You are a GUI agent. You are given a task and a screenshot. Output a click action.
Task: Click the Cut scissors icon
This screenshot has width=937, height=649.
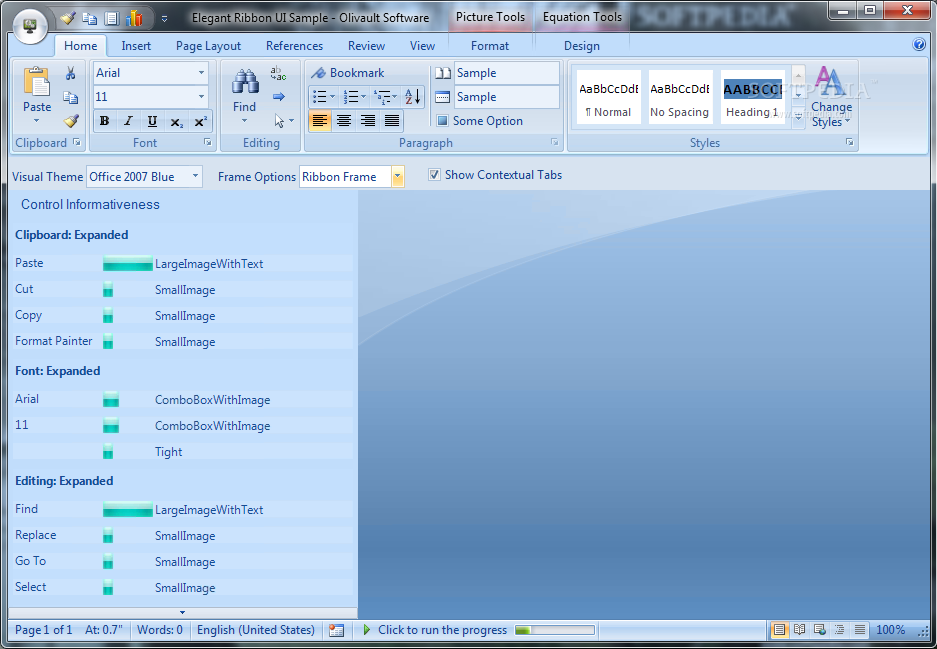71,74
